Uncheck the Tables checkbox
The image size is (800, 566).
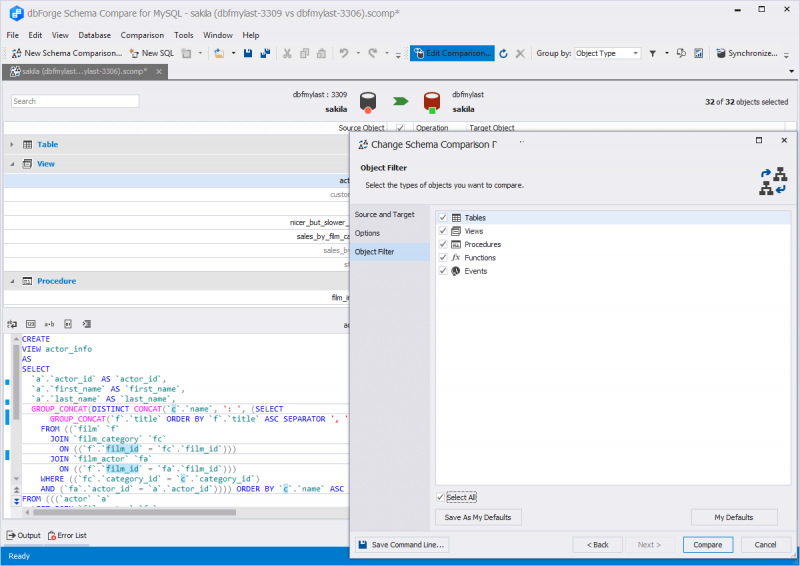click(443, 217)
